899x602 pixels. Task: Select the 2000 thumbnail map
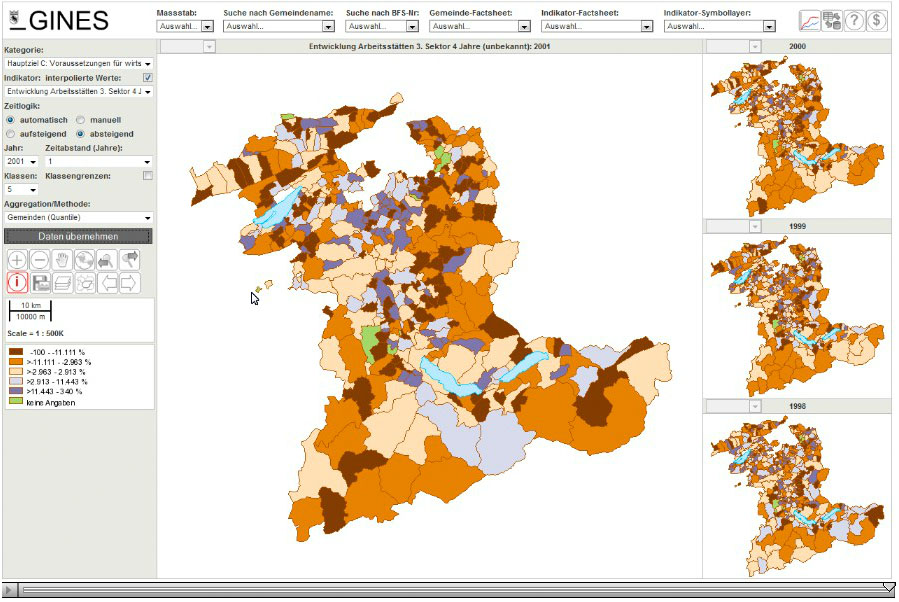(x=797, y=136)
